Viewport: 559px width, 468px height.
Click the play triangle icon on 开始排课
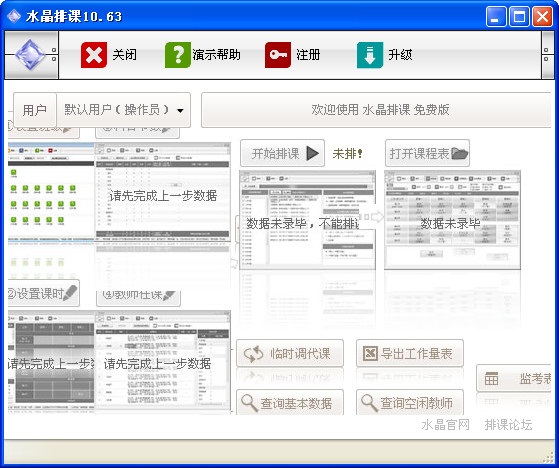(x=313, y=153)
